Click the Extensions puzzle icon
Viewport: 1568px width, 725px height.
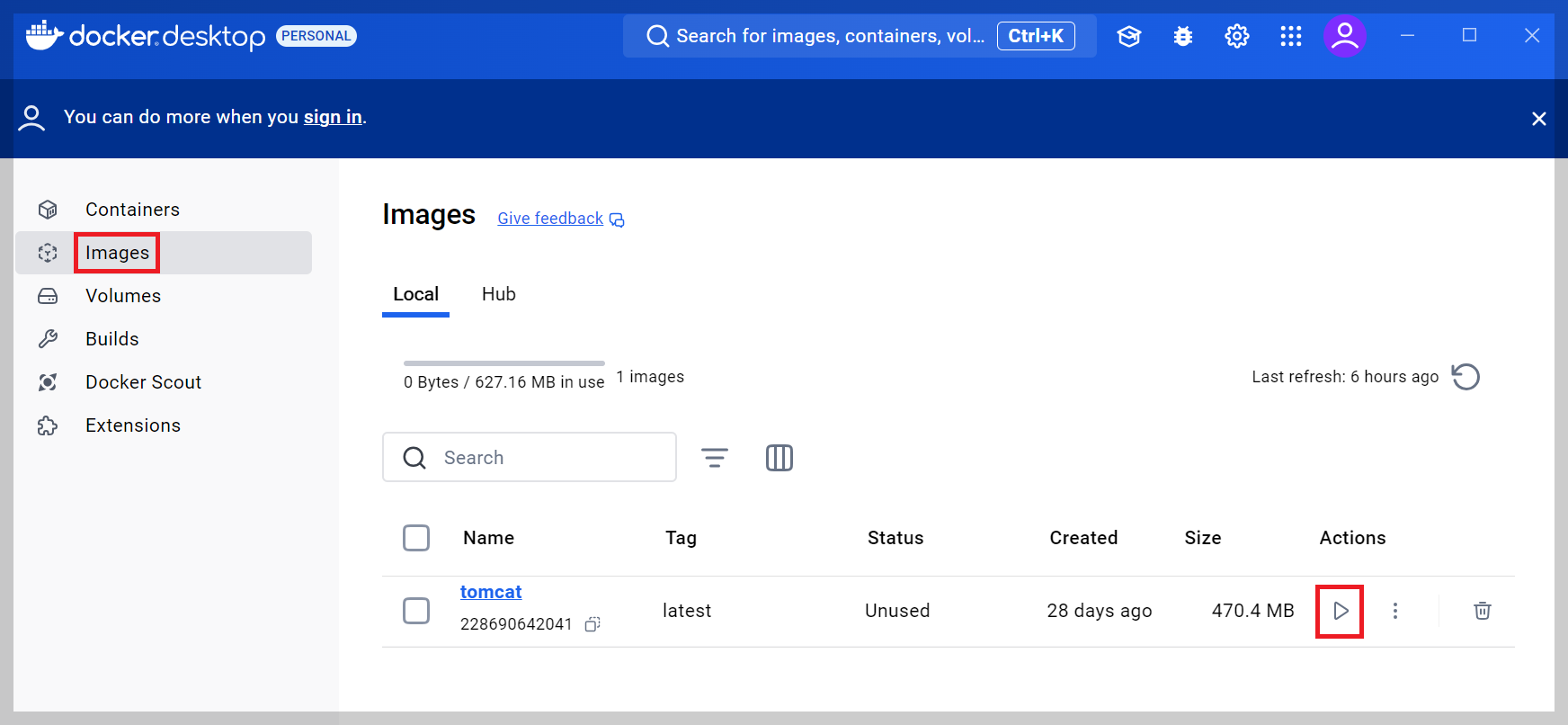[48, 425]
